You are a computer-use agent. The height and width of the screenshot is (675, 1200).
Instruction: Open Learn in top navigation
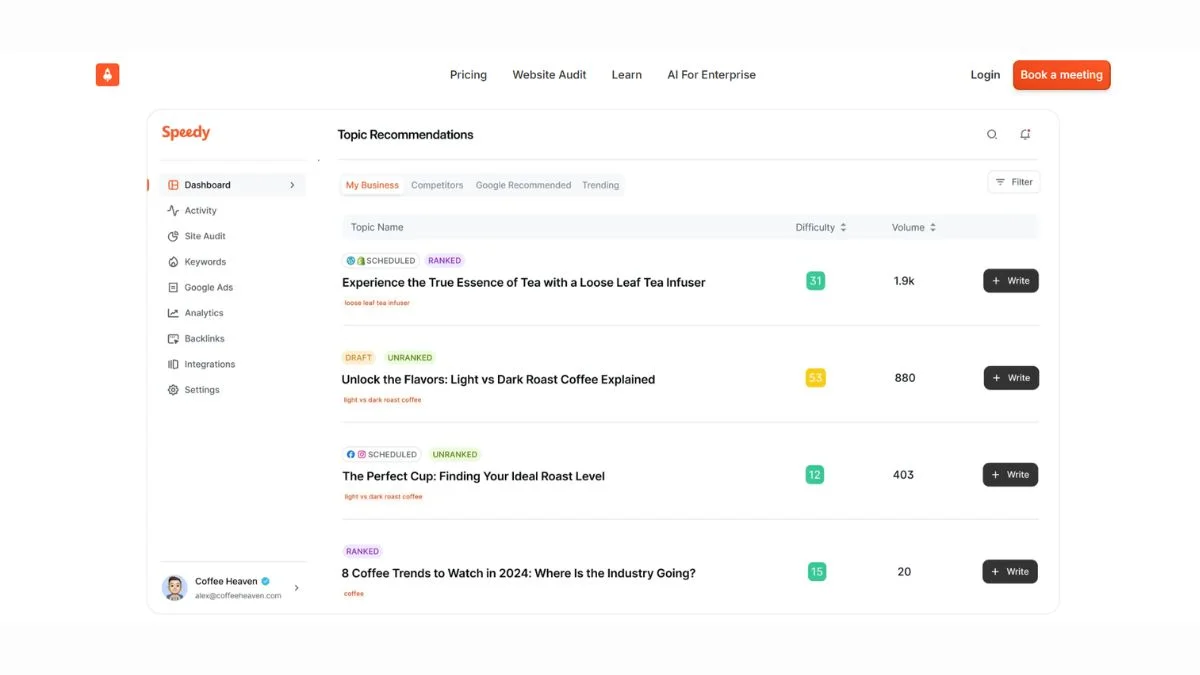click(x=627, y=75)
